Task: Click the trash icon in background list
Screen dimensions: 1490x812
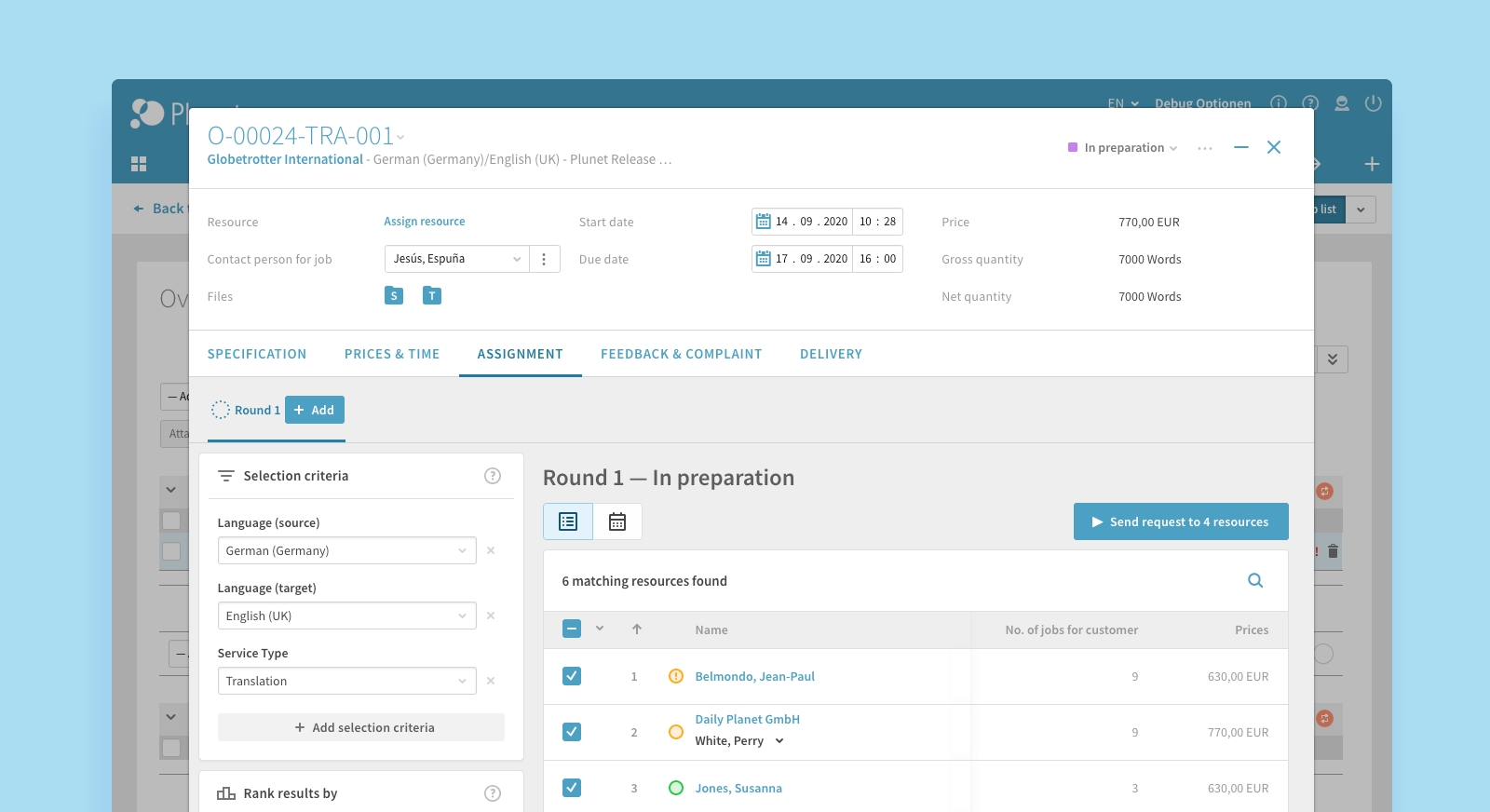Action: pyautogui.click(x=1333, y=551)
